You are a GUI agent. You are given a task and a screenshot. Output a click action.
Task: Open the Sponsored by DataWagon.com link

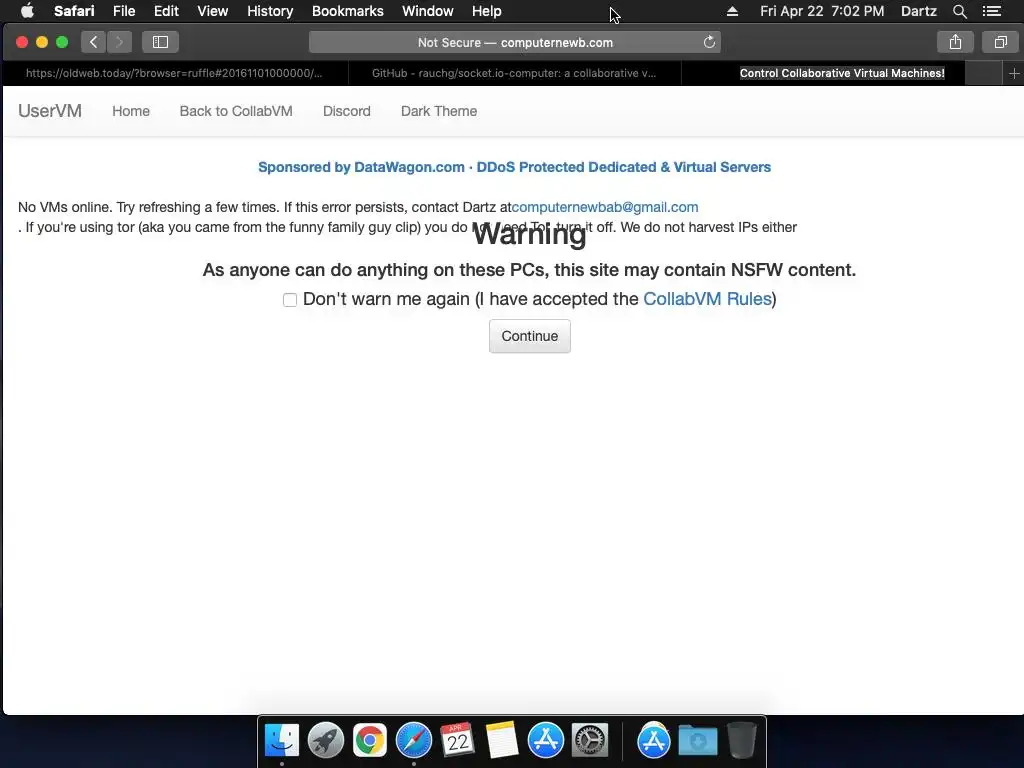coord(515,167)
